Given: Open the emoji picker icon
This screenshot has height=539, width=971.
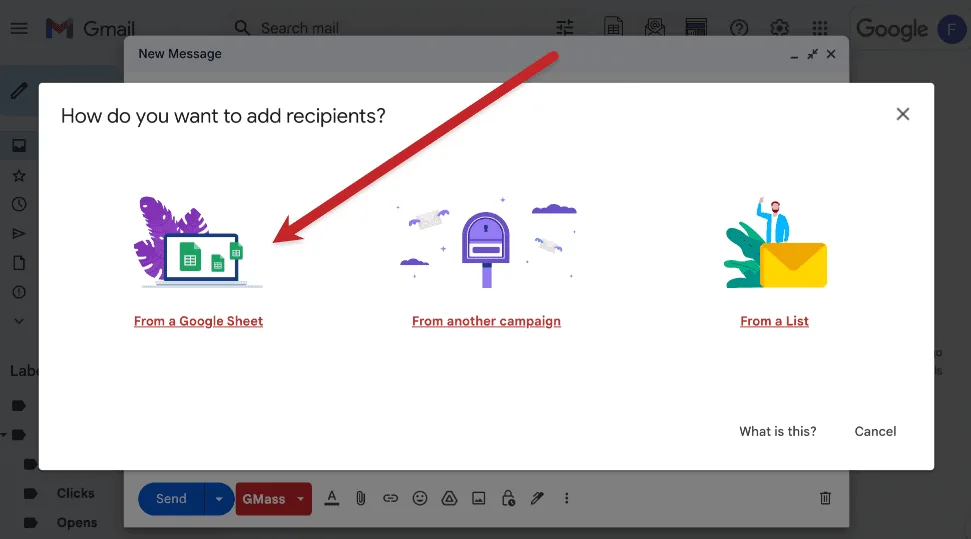Looking at the screenshot, I should [420, 498].
